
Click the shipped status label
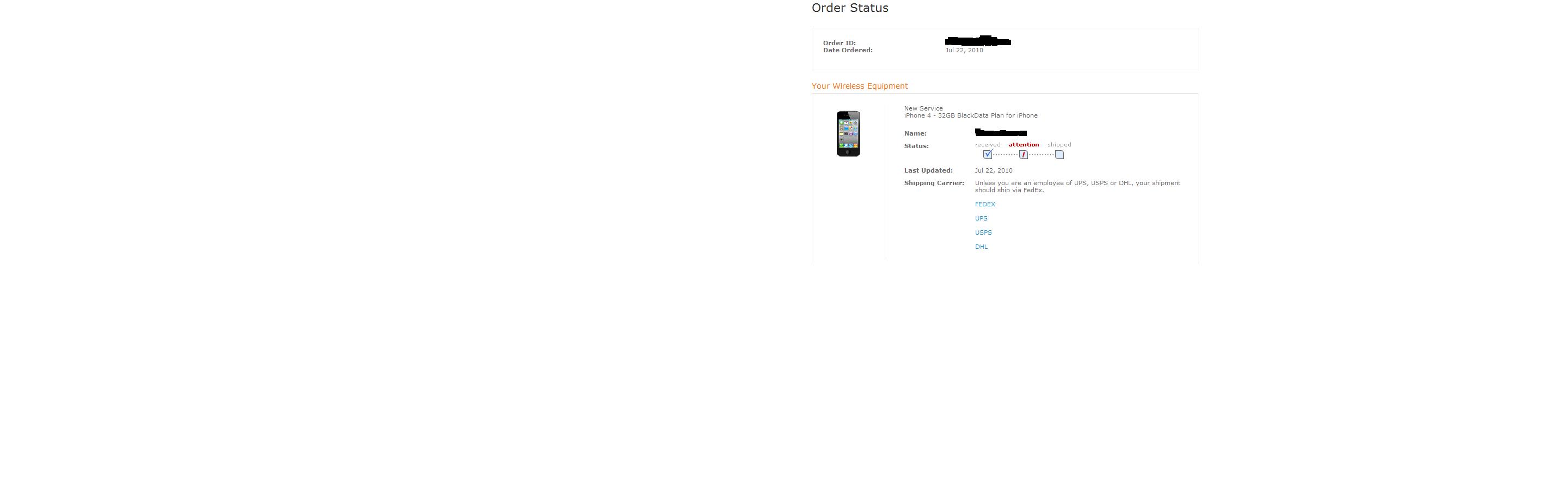click(x=1059, y=145)
